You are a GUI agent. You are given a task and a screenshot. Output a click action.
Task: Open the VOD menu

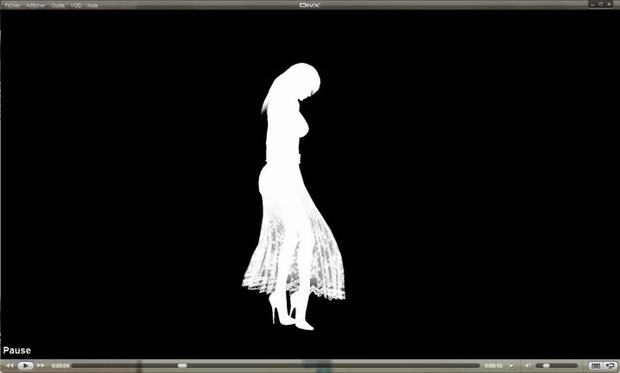coord(76,5)
